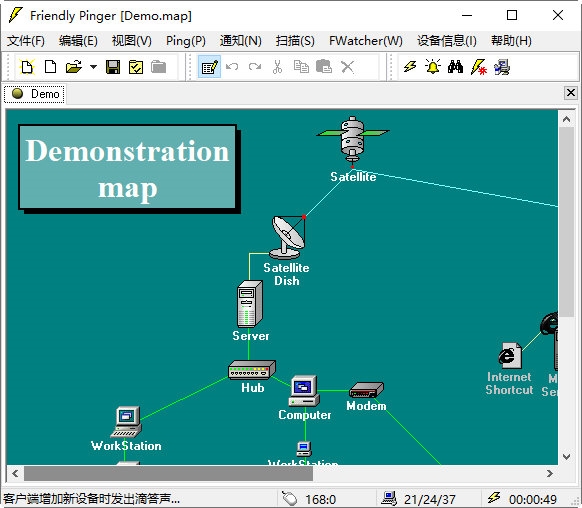Click the save floppy disk icon

113,67
